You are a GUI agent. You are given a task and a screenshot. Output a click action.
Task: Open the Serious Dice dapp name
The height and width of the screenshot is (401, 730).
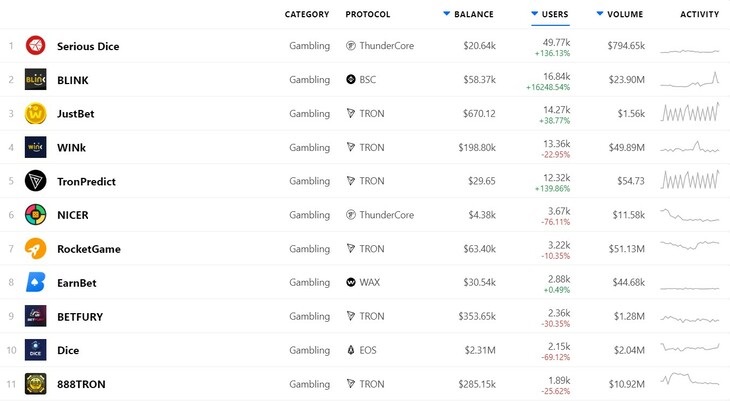[x=88, y=46]
